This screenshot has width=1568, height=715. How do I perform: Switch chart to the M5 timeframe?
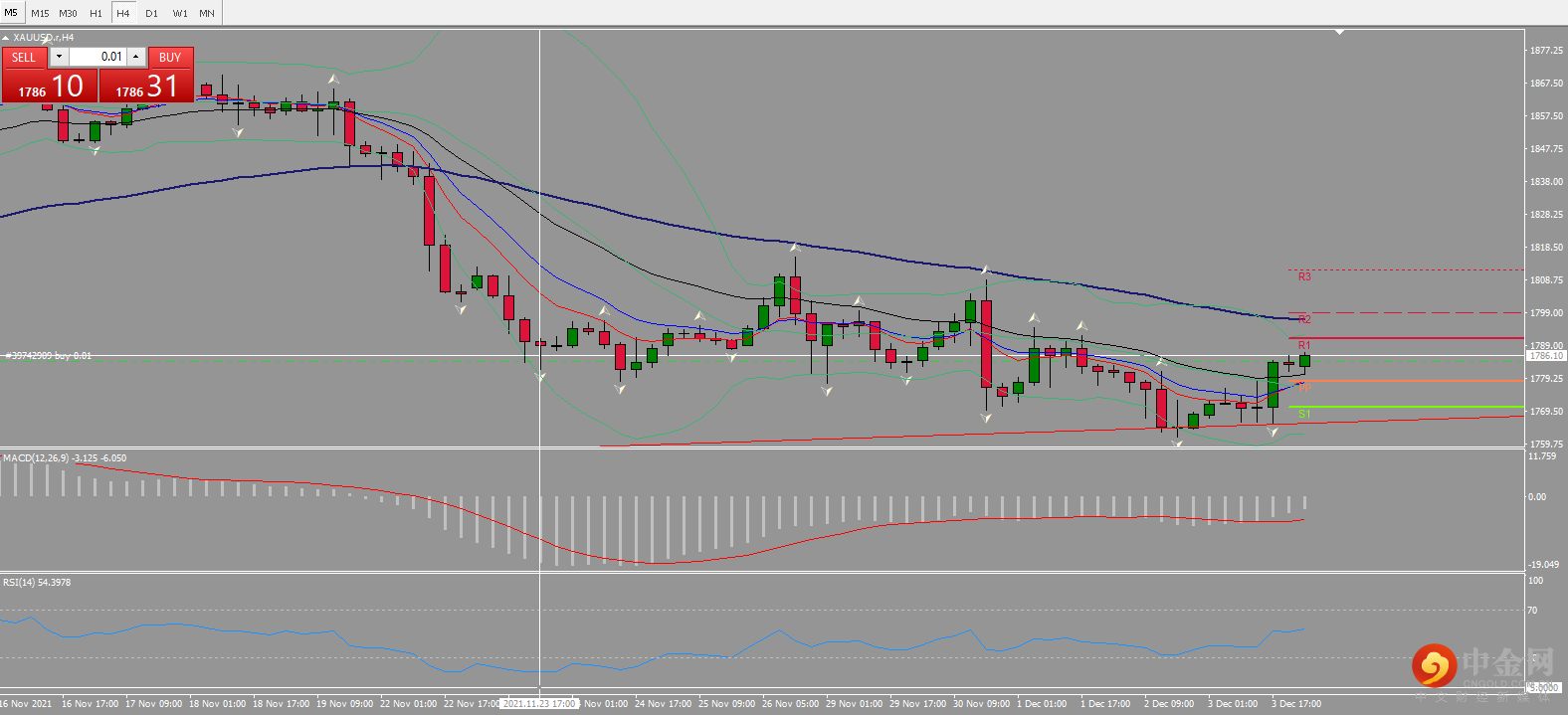11,13
